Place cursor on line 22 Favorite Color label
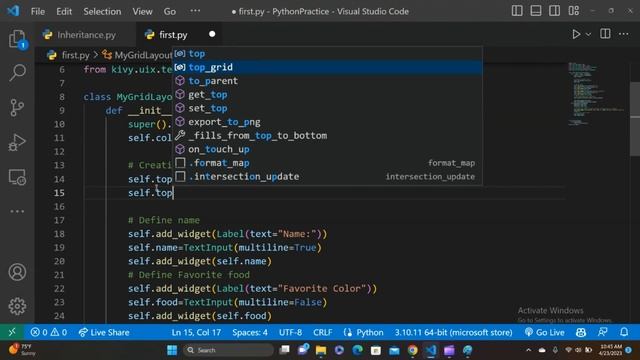The image size is (640, 360). click(322, 289)
